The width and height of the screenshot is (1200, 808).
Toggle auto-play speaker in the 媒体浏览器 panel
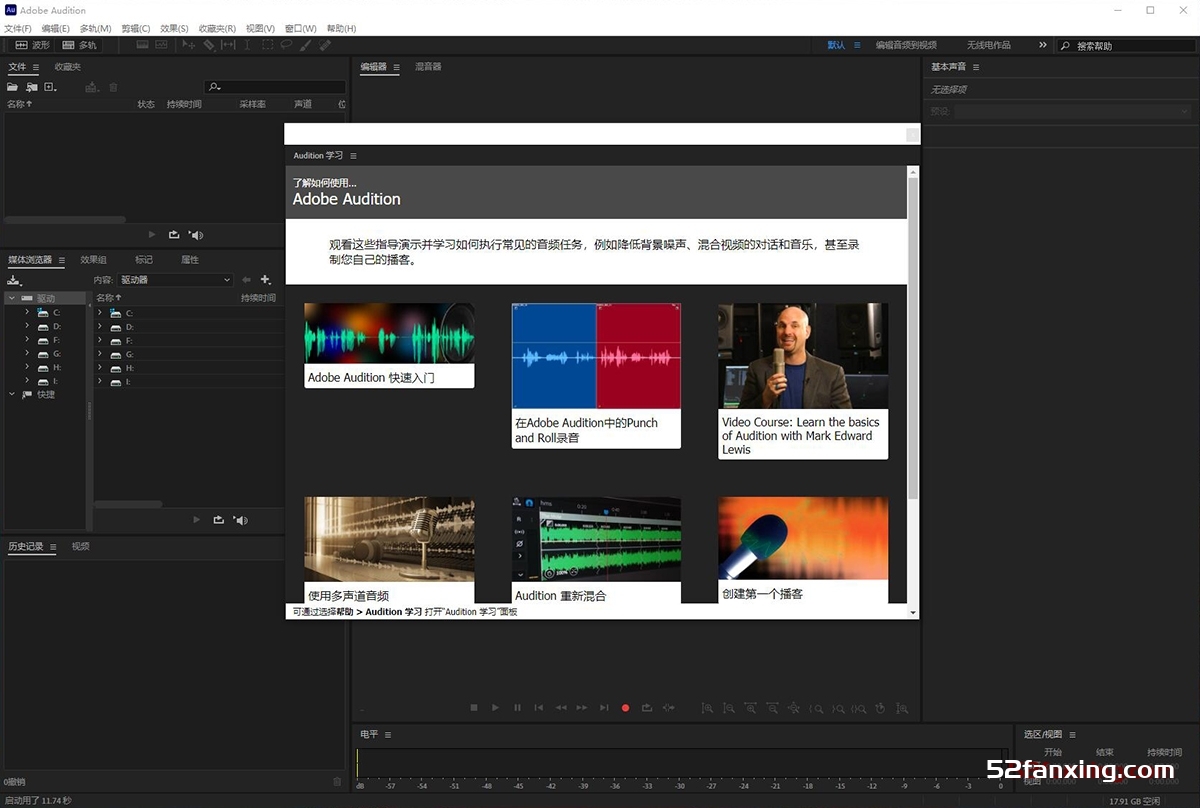(240, 520)
